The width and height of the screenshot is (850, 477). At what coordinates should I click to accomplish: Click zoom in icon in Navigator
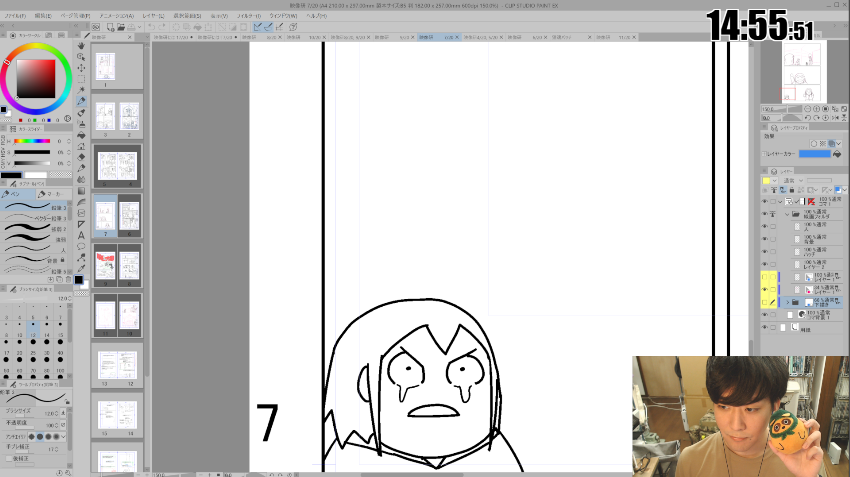click(816, 109)
